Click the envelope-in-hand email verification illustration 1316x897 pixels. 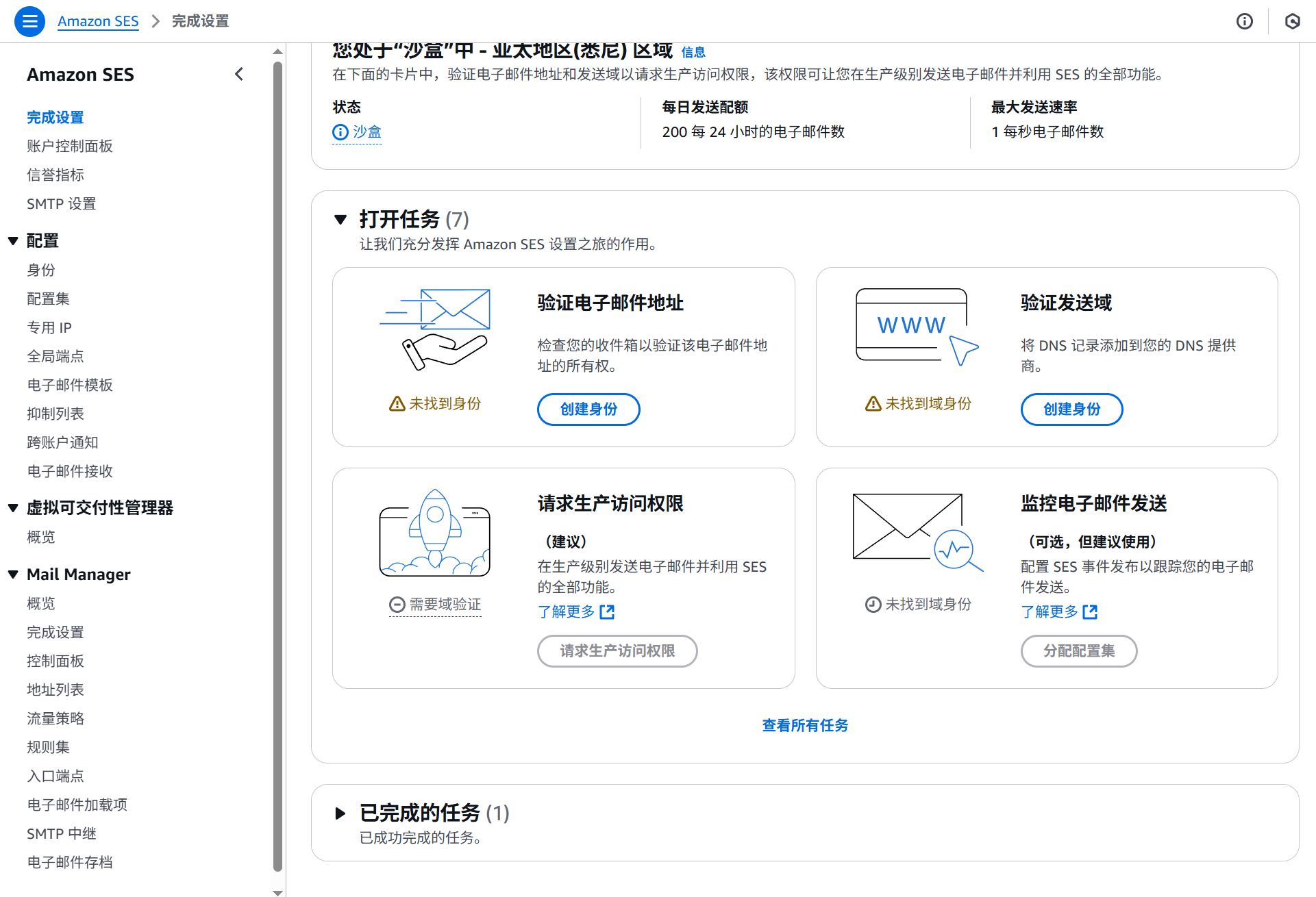[x=435, y=329]
